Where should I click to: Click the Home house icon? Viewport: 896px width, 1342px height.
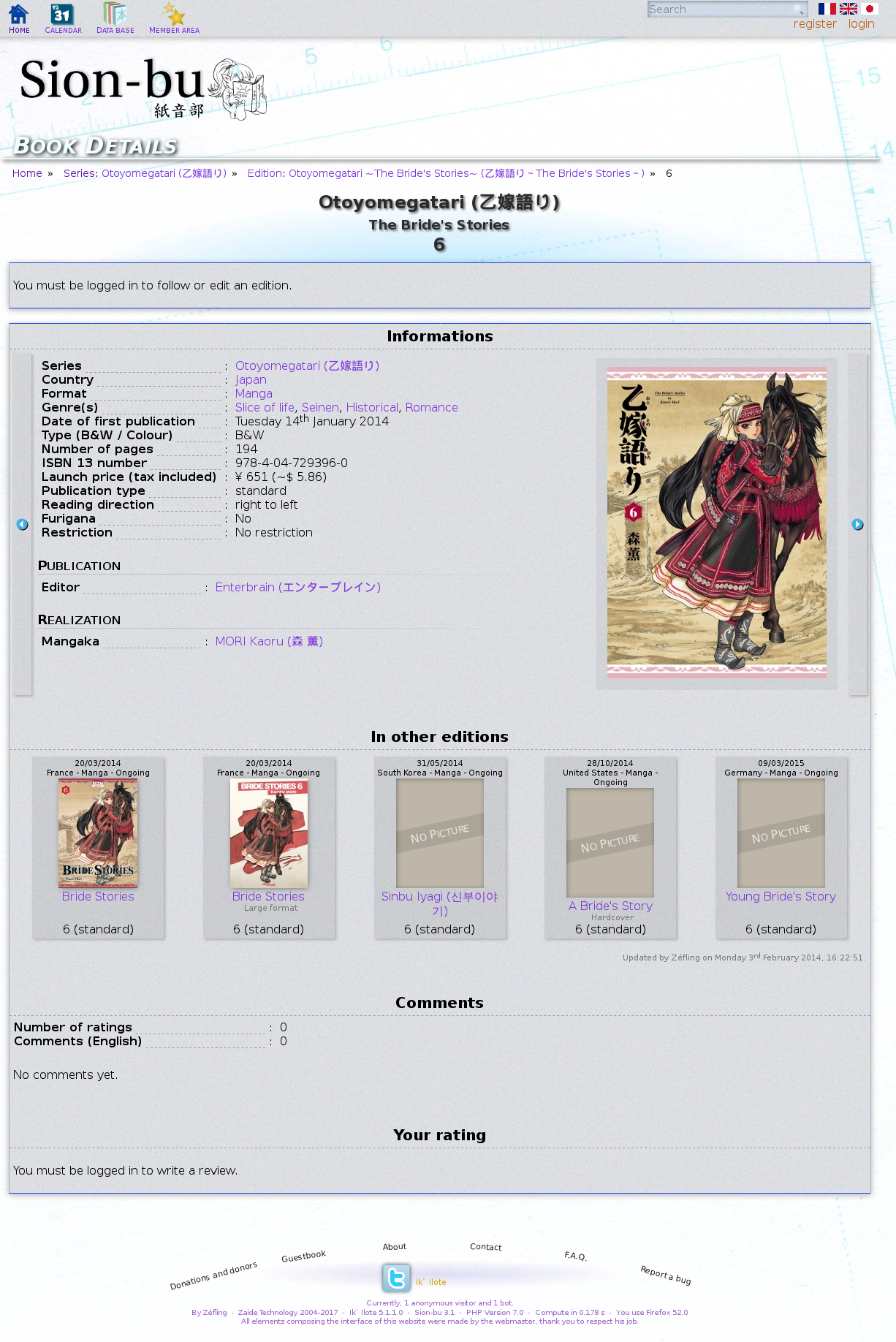(19, 15)
